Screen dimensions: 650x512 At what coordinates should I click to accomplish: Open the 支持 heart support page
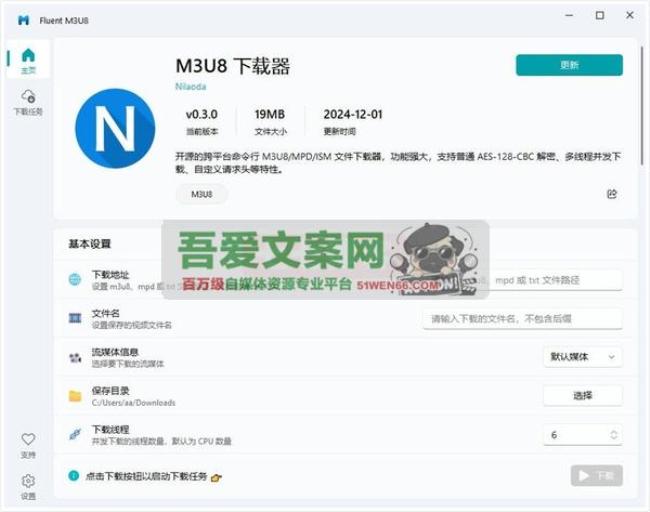point(28,445)
